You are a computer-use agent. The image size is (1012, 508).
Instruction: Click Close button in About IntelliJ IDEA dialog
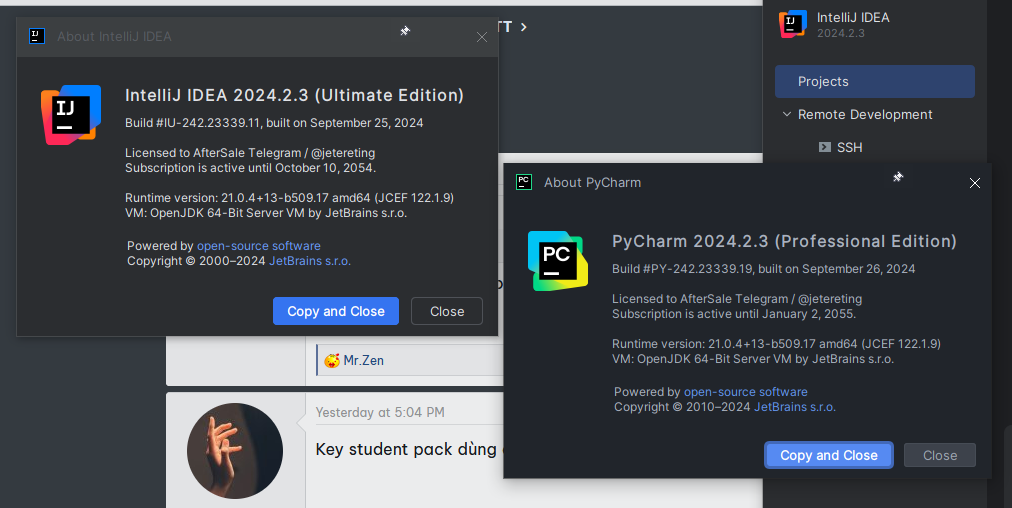tap(447, 311)
